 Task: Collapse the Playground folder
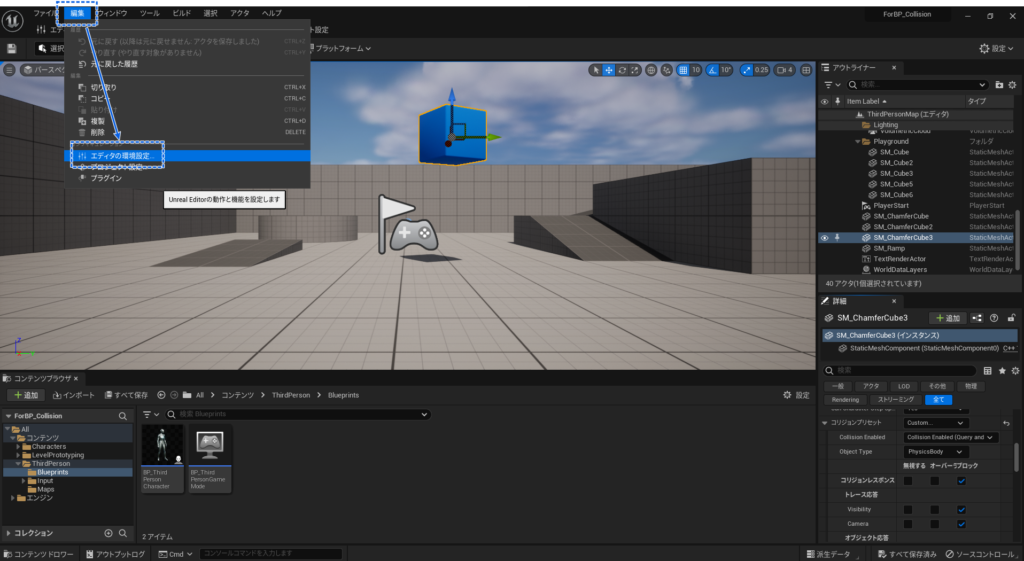point(857,142)
